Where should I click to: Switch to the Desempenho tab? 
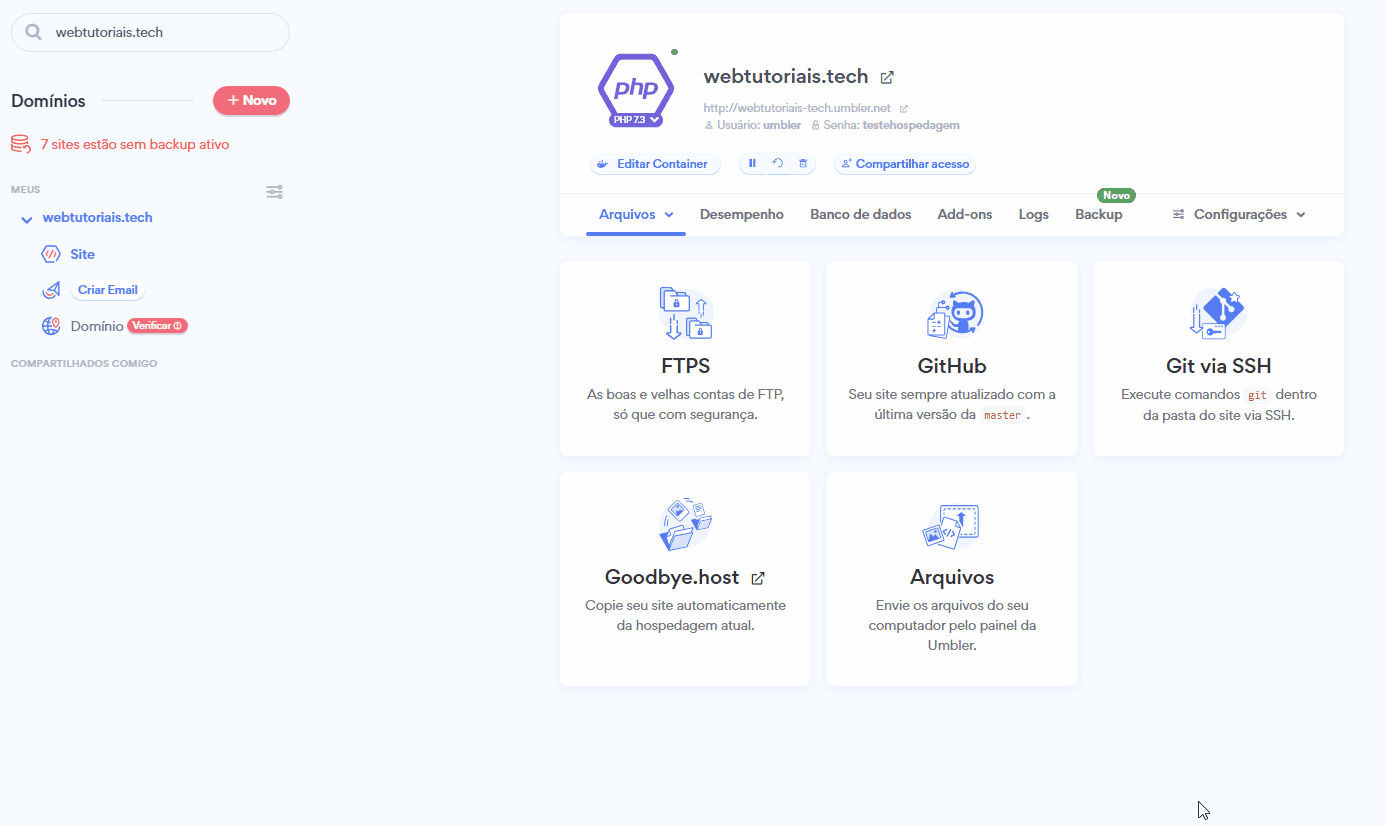click(741, 215)
